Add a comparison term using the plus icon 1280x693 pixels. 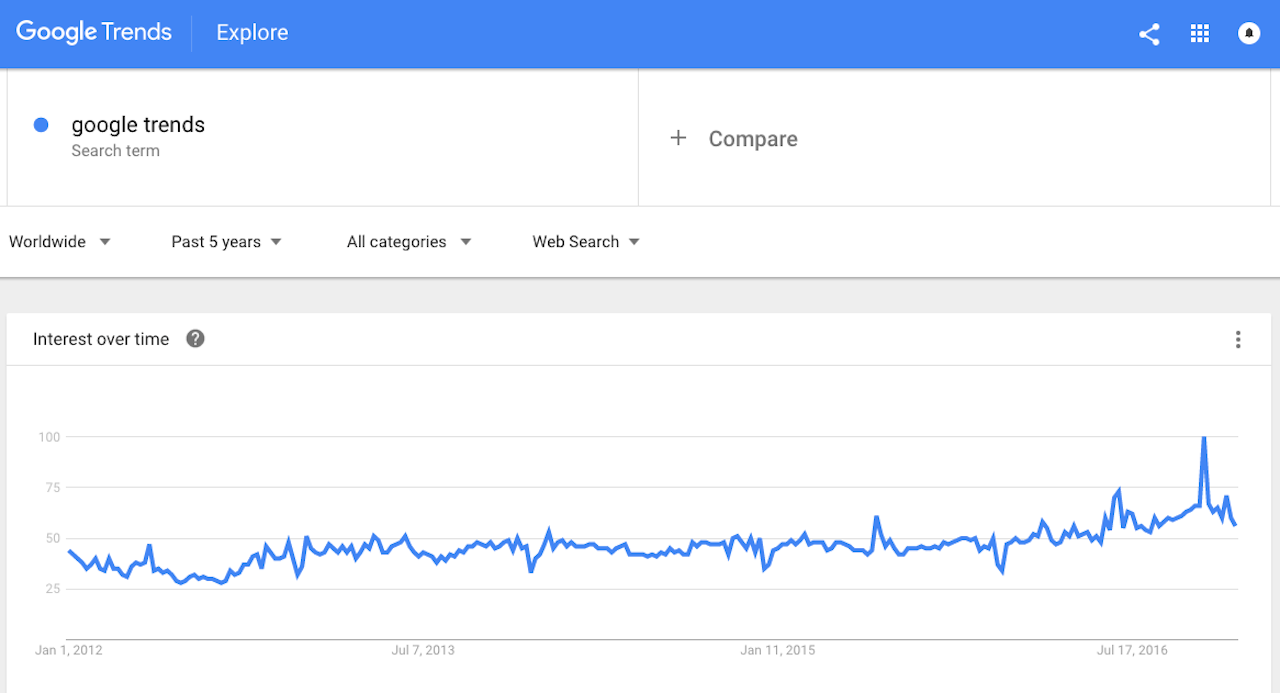click(679, 138)
